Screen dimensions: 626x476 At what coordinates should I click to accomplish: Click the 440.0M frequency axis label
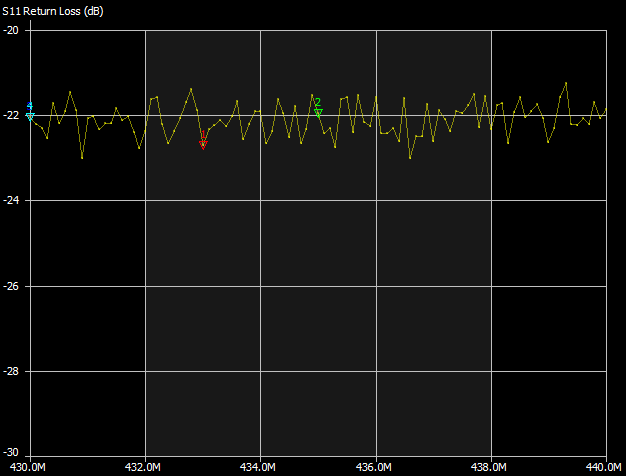pos(603,467)
